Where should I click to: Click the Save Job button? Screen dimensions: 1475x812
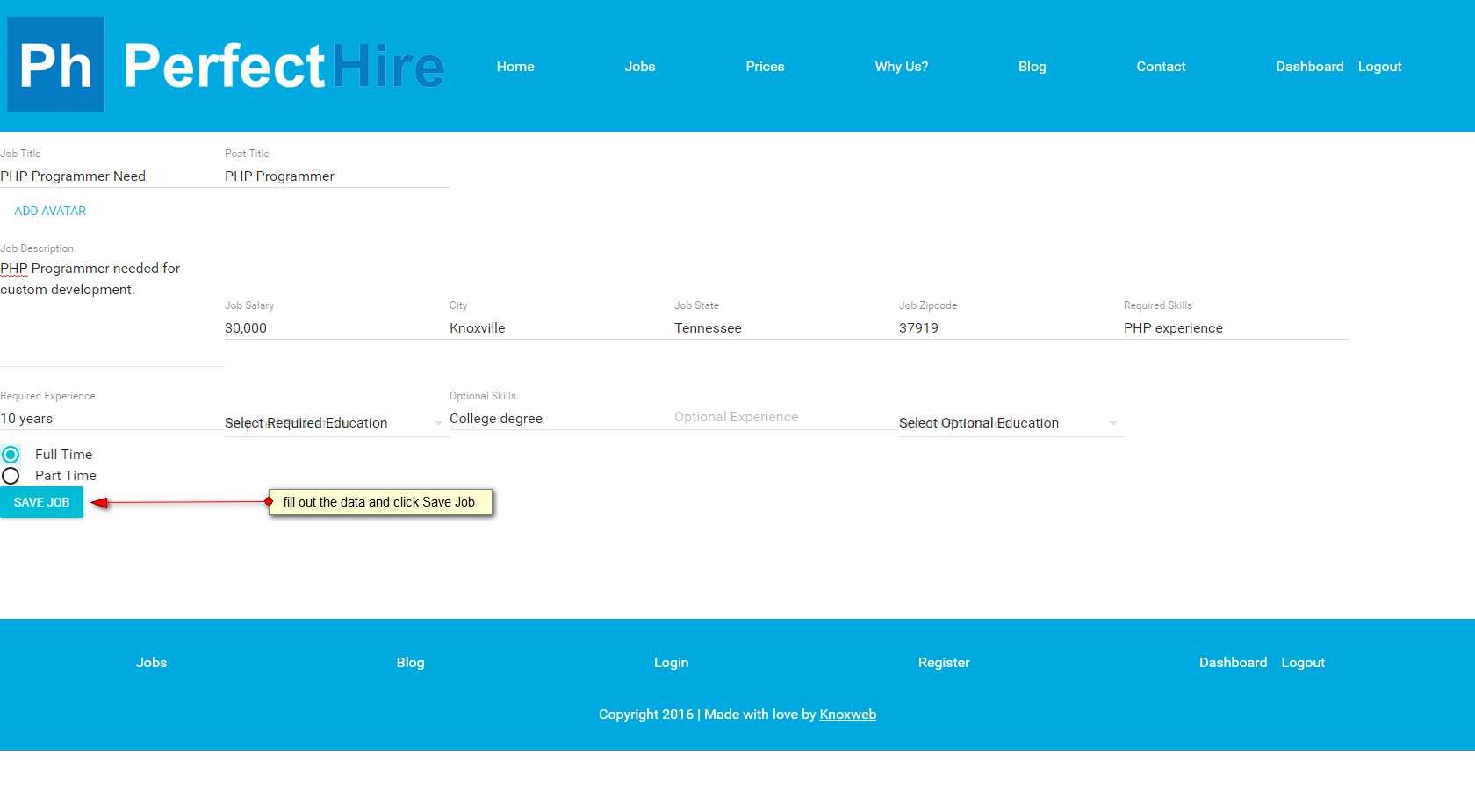pyautogui.click(x=41, y=502)
